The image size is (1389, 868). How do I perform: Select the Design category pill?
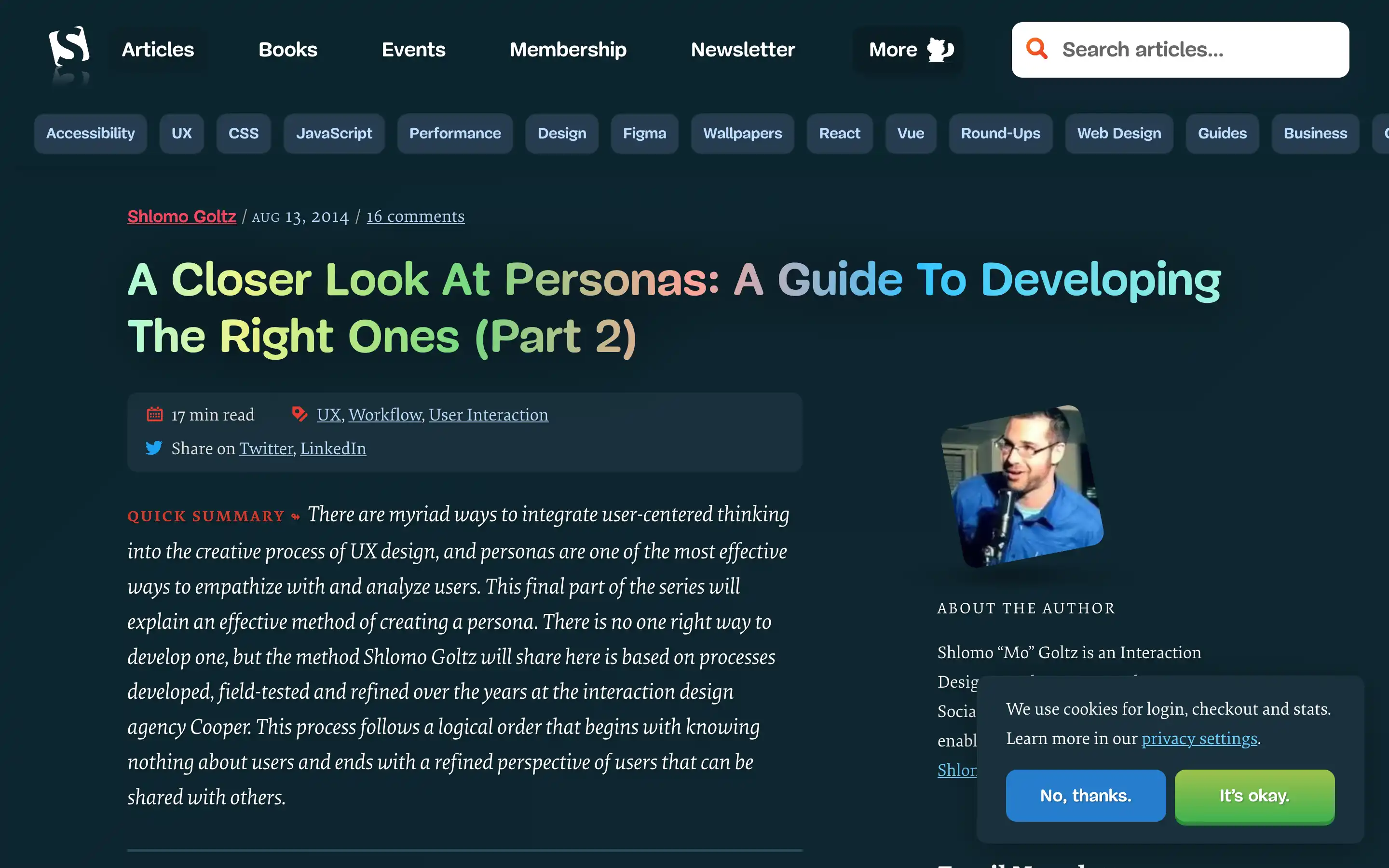click(x=562, y=134)
